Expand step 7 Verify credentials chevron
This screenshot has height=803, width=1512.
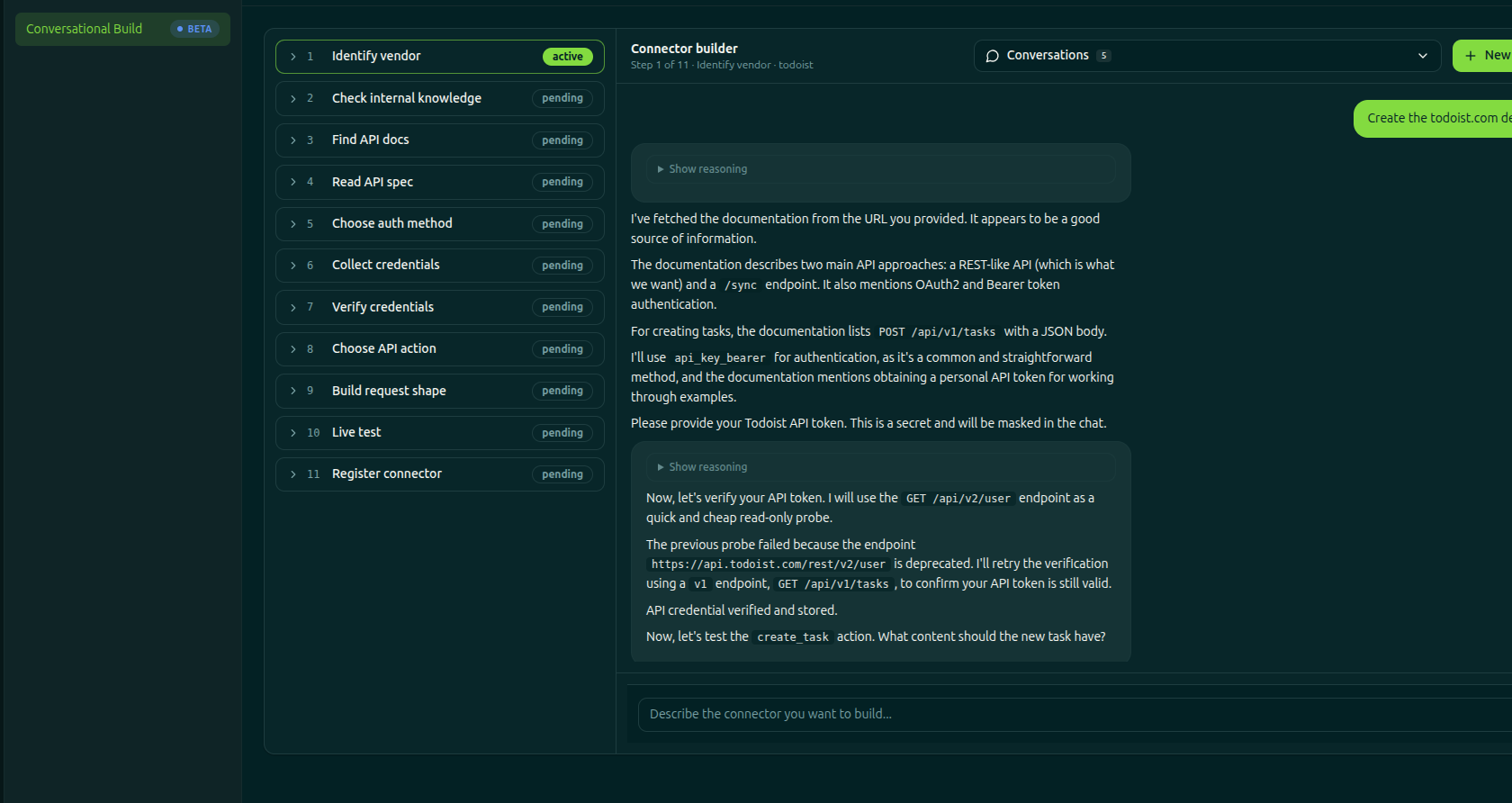pyautogui.click(x=292, y=308)
